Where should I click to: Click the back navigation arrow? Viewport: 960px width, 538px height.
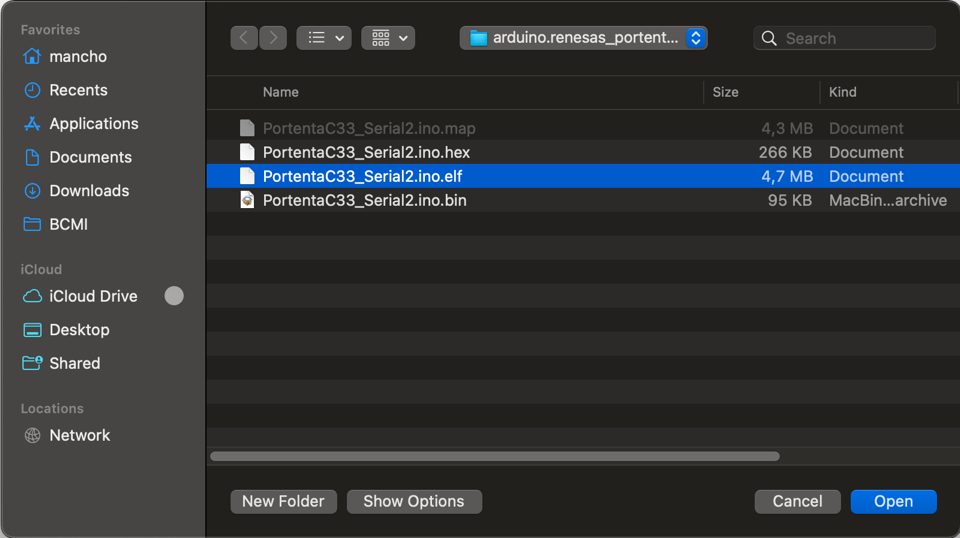244,38
